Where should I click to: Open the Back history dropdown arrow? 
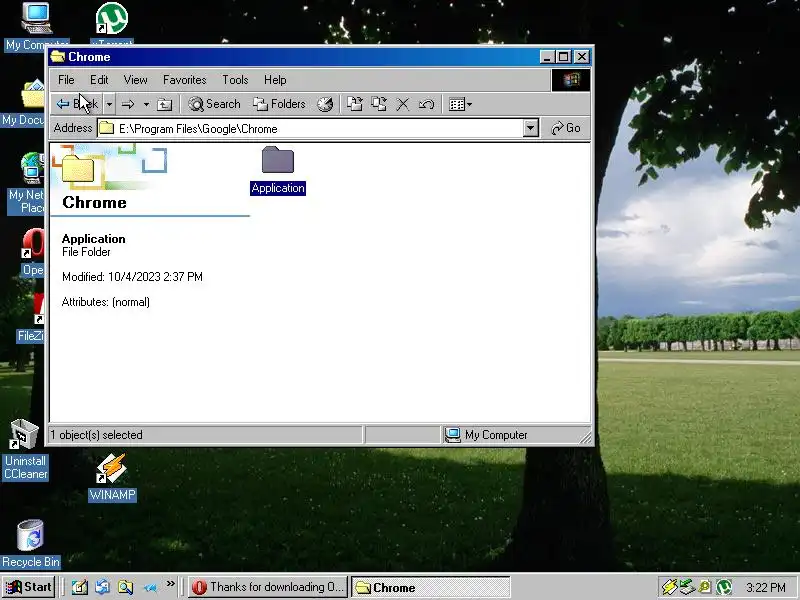[x=109, y=104]
